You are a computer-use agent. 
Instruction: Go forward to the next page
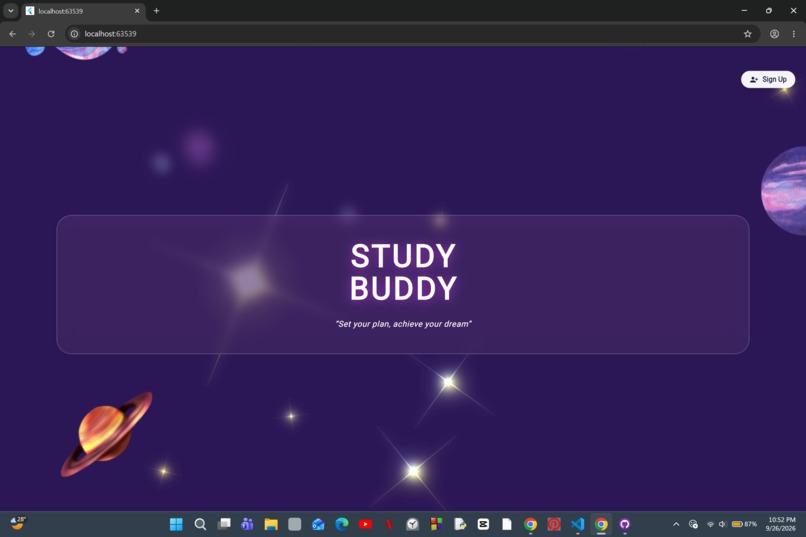(x=31, y=34)
